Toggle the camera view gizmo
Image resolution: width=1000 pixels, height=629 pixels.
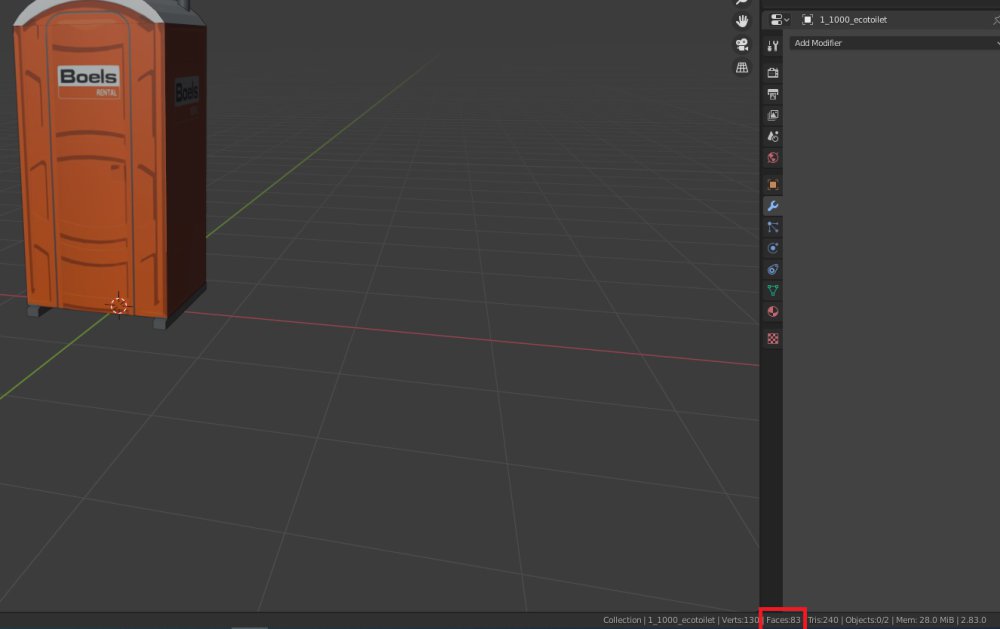click(x=742, y=45)
